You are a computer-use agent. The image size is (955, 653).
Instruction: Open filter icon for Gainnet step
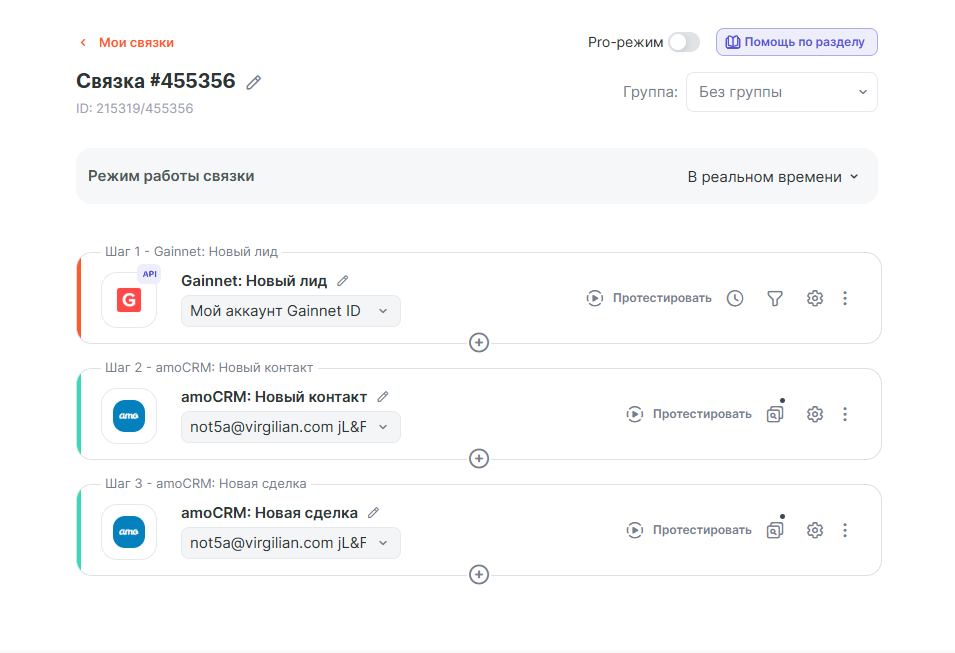pos(774,298)
